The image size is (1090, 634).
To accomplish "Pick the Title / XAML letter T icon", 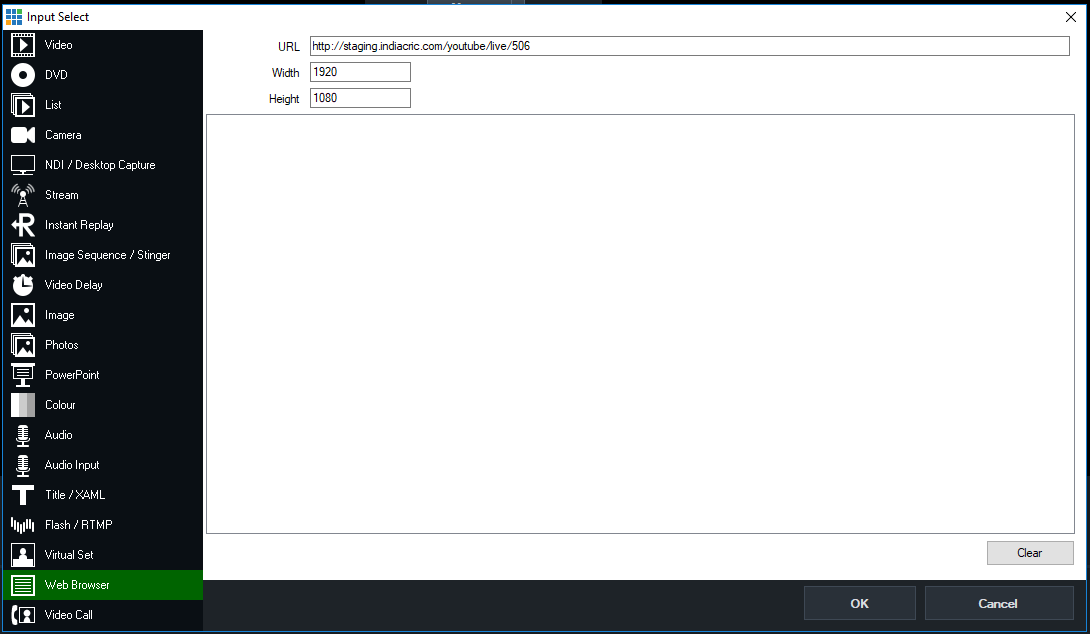I will tap(23, 495).
